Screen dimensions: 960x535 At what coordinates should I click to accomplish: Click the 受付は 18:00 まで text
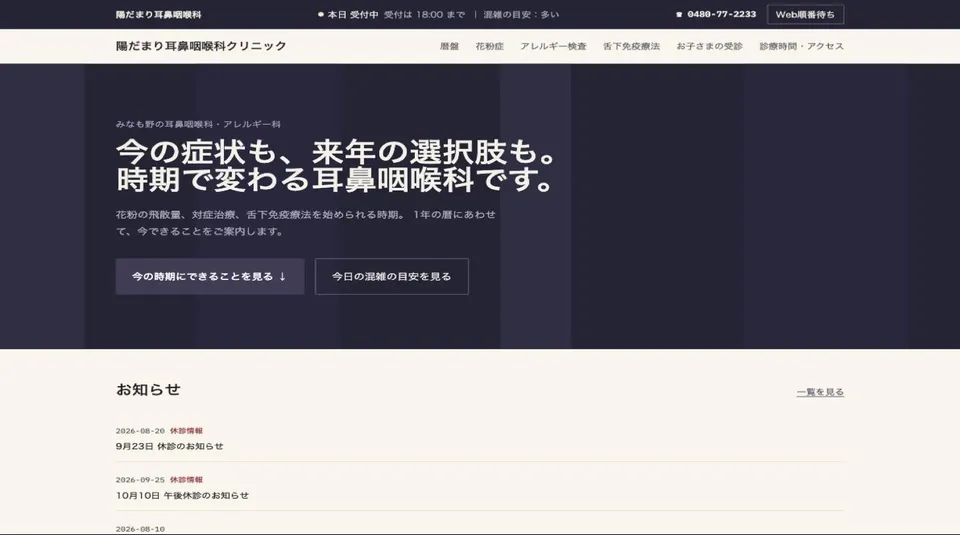click(424, 15)
